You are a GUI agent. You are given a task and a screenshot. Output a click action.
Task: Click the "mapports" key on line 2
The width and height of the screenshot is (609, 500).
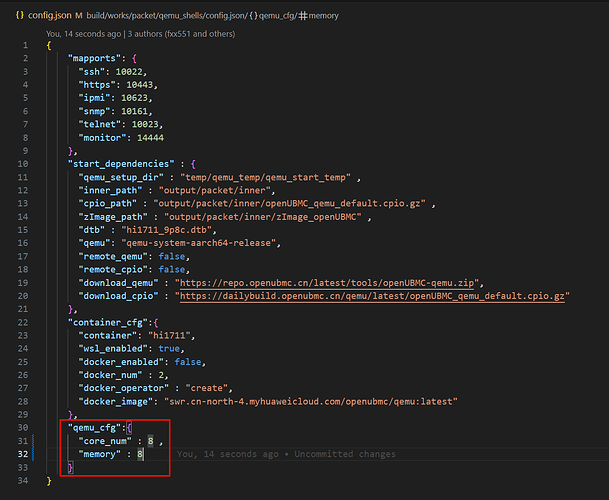pyautogui.click(x=98, y=60)
